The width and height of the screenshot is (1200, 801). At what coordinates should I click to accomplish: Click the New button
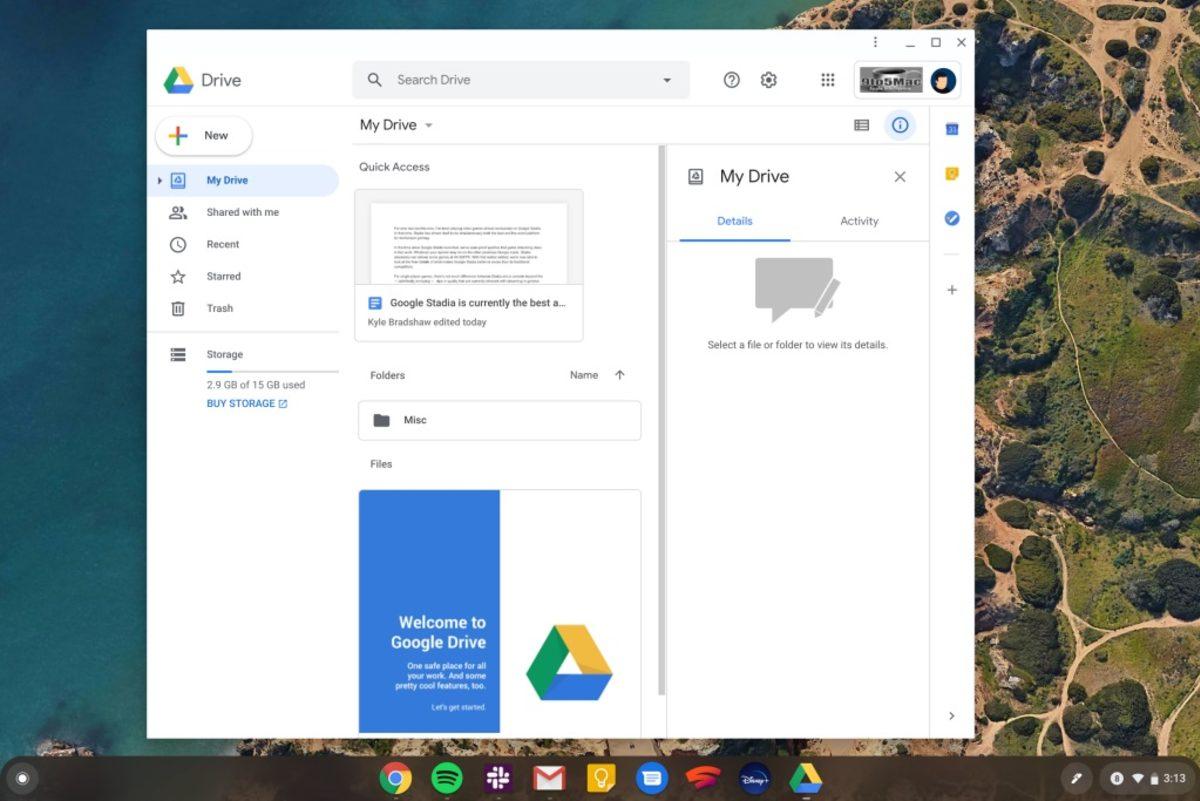(x=203, y=135)
